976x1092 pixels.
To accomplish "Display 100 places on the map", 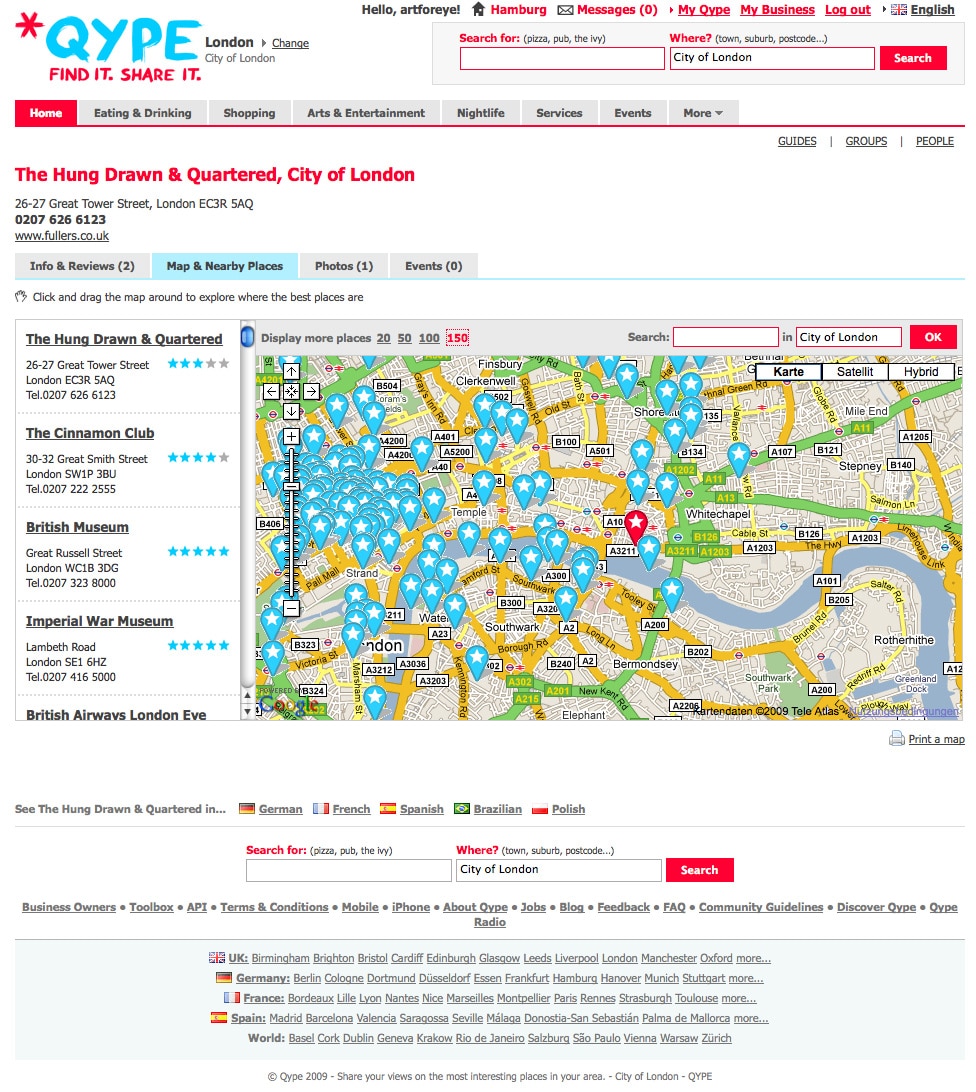I will click(428, 338).
